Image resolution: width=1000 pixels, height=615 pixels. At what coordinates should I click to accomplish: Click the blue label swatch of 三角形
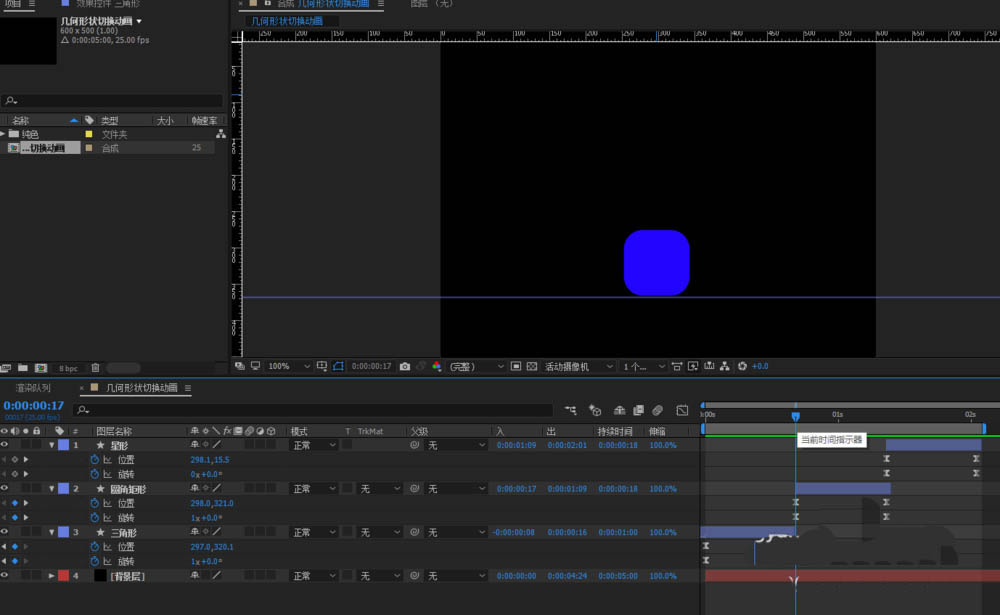tap(64, 532)
